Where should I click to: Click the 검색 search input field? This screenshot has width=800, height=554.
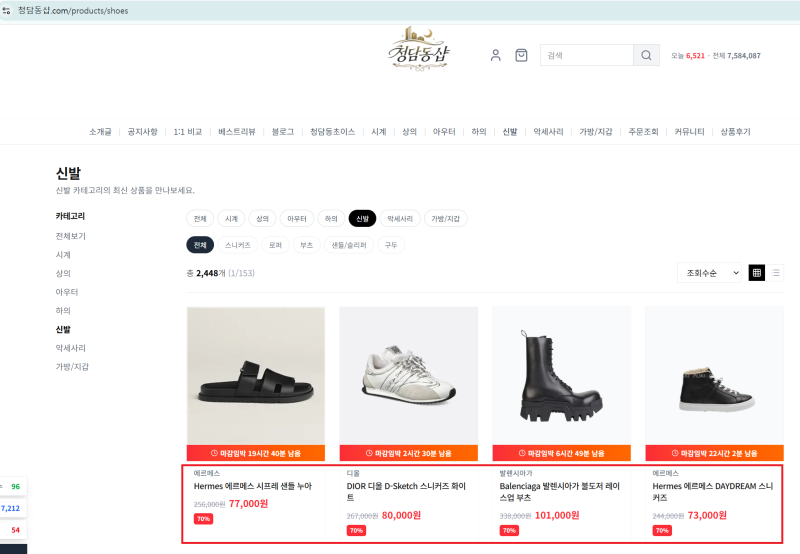[x=586, y=55]
